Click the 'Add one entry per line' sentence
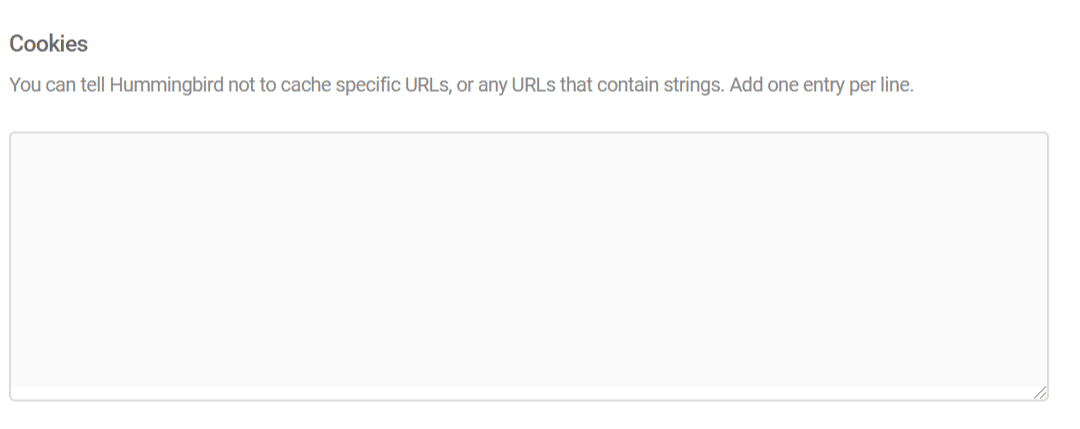Screen dimensions: 1080x429 [x=821, y=85]
